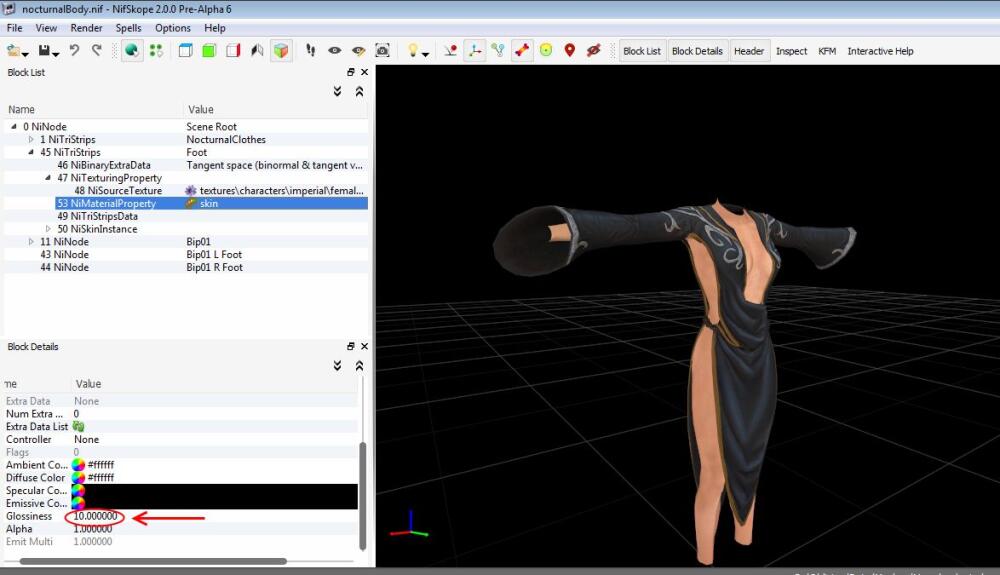Click the red dot normals icon
This screenshot has height=575, width=1000.
pyautogui.click(x=451, y=50)
